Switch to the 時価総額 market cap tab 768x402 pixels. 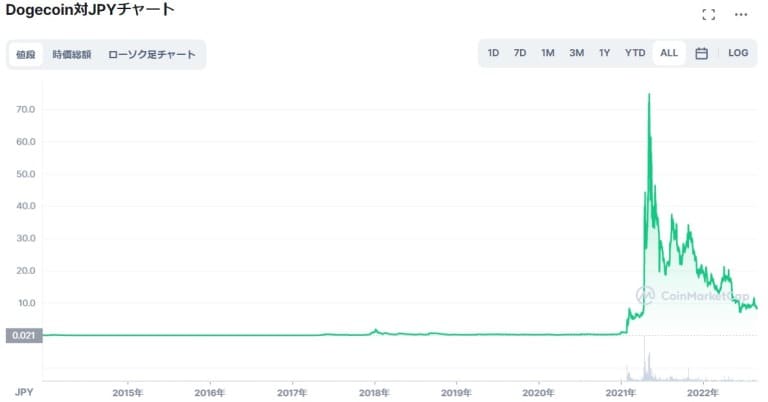click(72, 54)
